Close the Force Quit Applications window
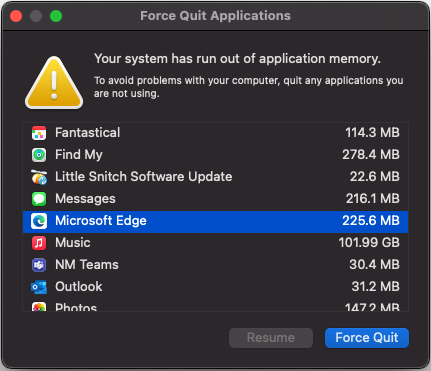 [x=16, y=16]
